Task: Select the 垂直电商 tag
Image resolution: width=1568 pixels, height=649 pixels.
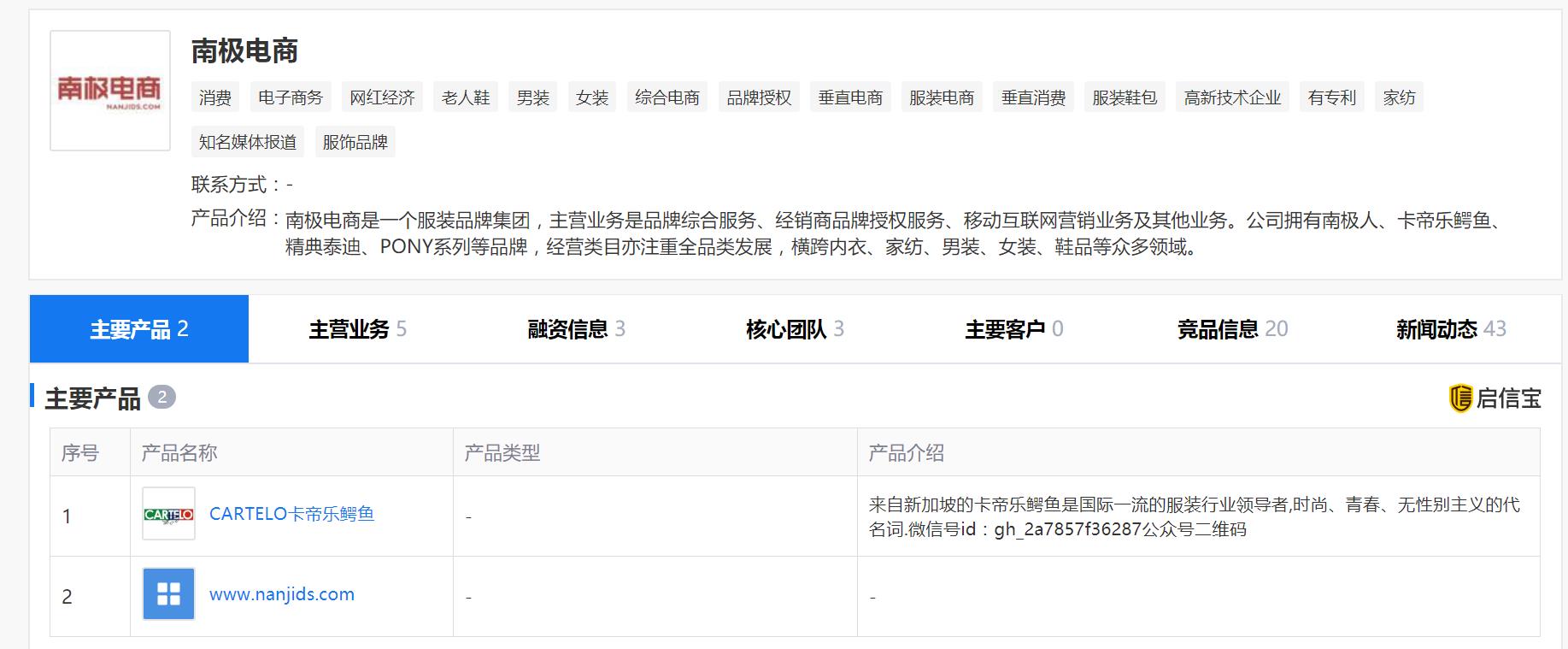Action: pos(850,97)
